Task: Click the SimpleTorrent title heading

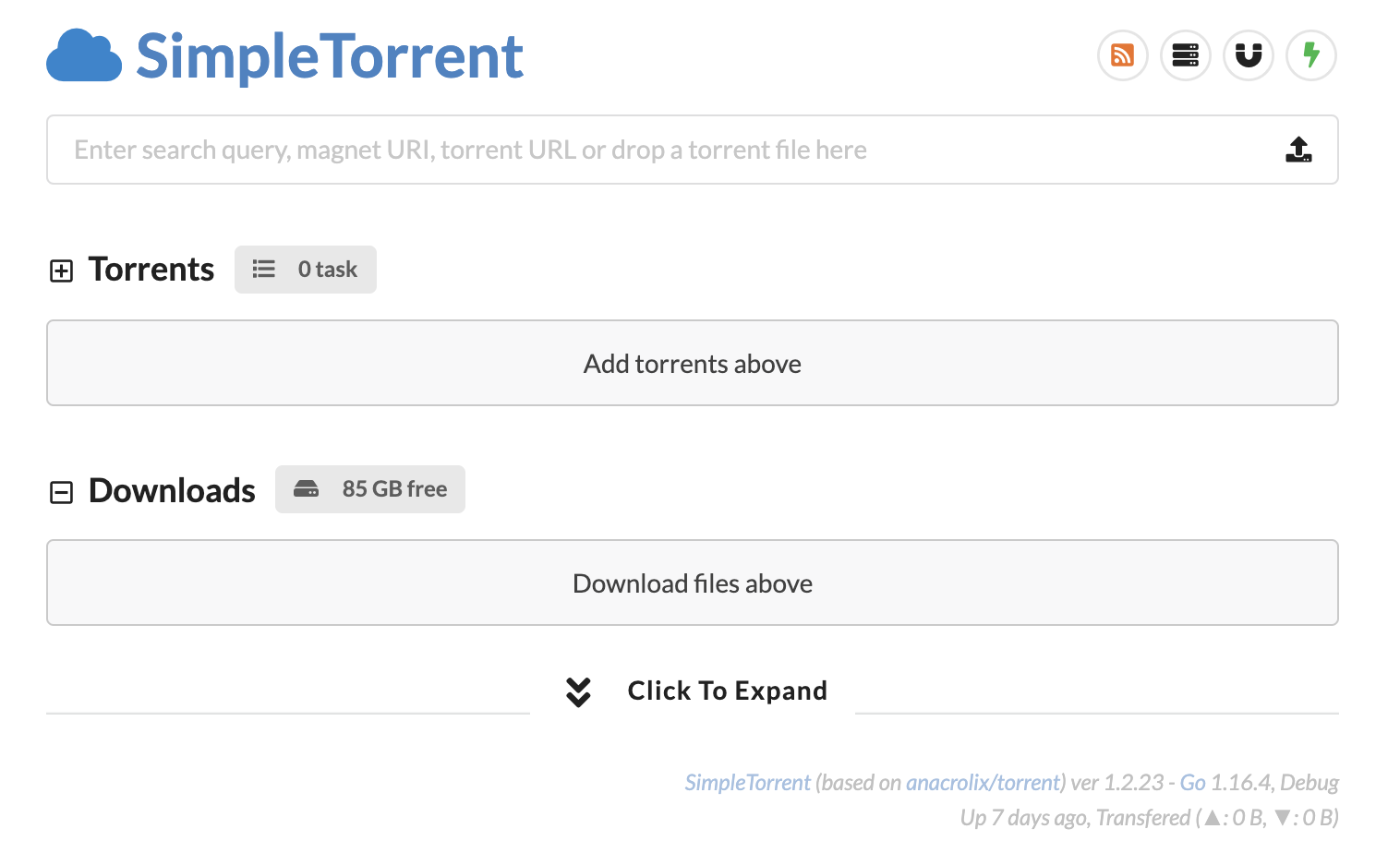Action: pos(330,56)
